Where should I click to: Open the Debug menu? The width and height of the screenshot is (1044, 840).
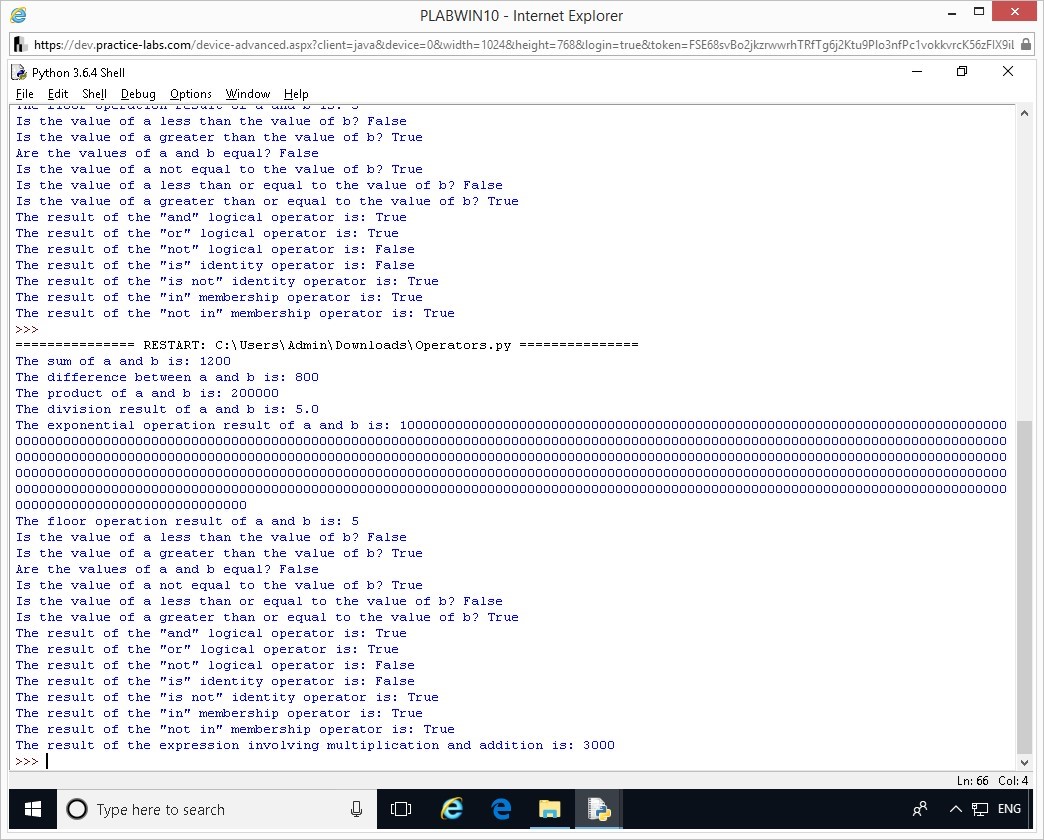[x=138, y=94]
